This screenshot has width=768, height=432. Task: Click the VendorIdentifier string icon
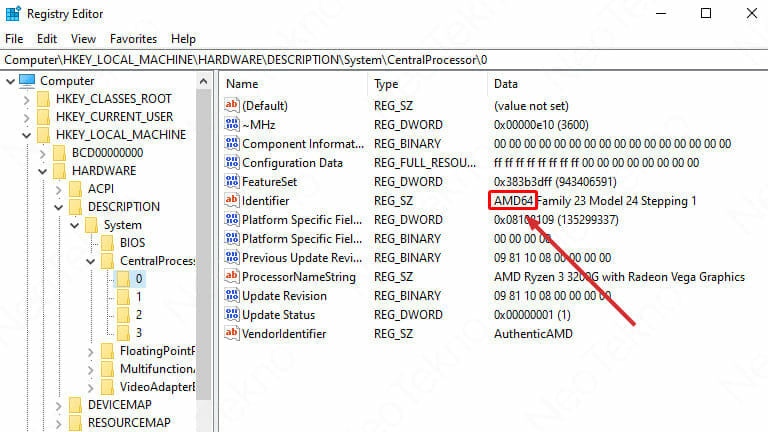(232, 333)
